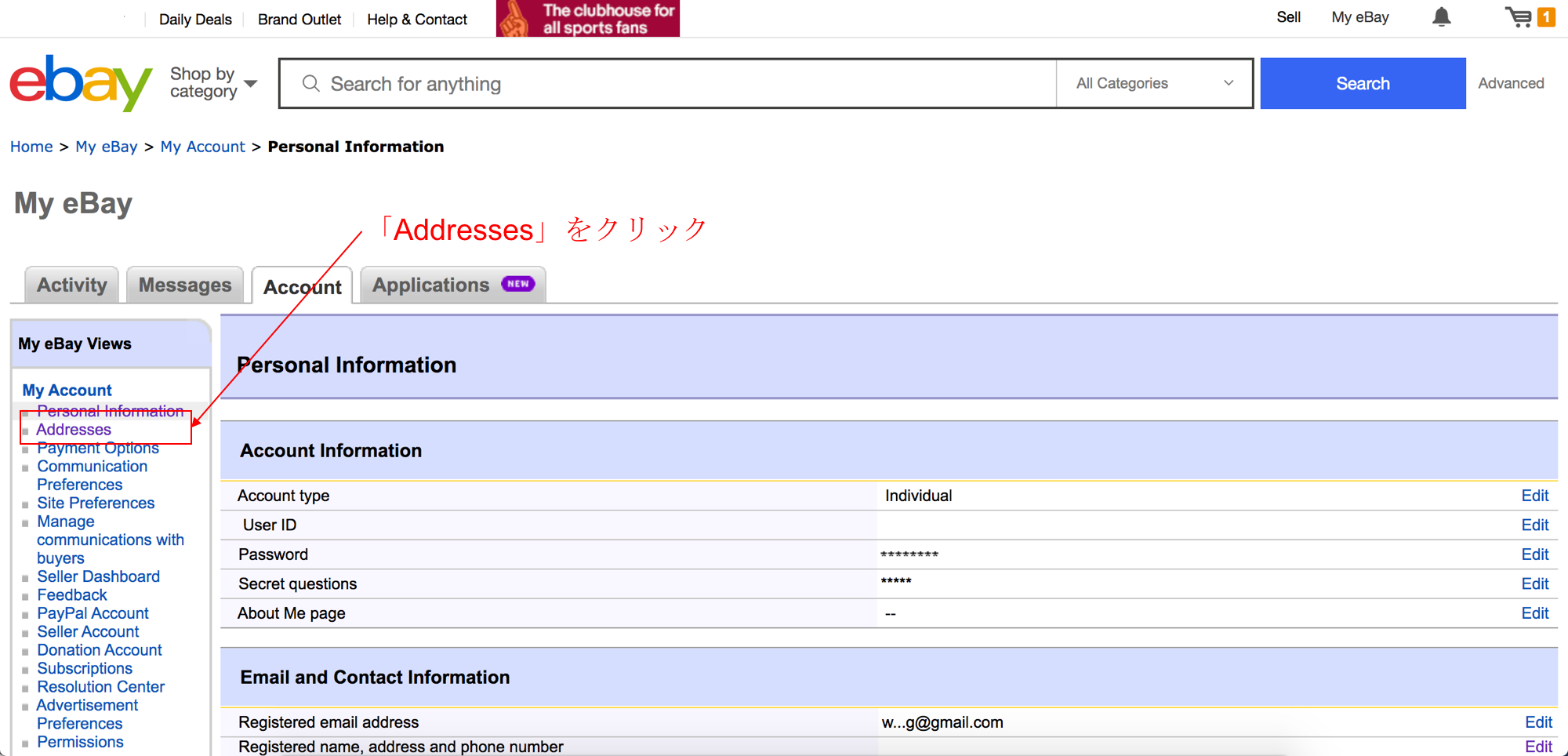Open Help & Contact

[x=417, y=20]
